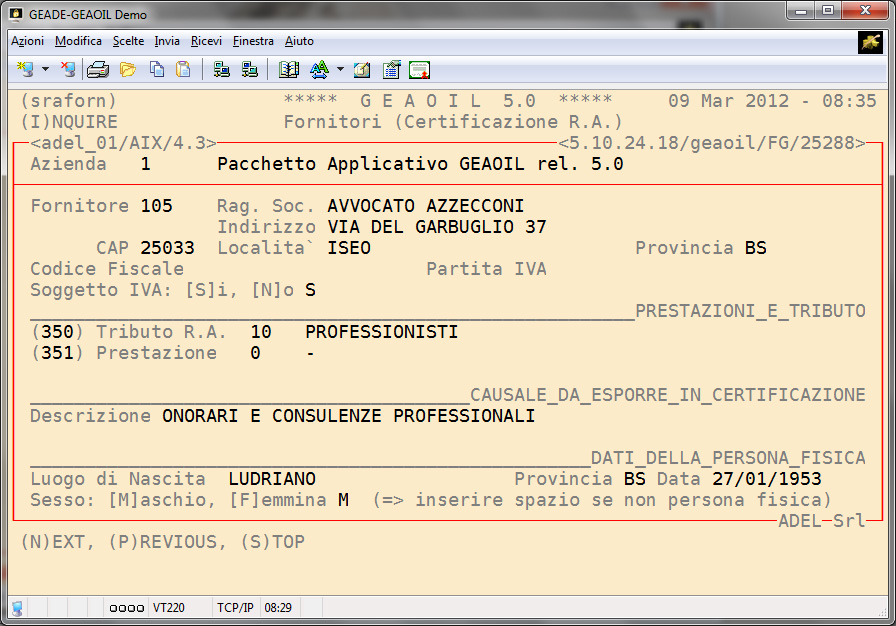Click the VT220 status bar indicator
The height and width of the screenshot is (626, 896).
(166, 607)
